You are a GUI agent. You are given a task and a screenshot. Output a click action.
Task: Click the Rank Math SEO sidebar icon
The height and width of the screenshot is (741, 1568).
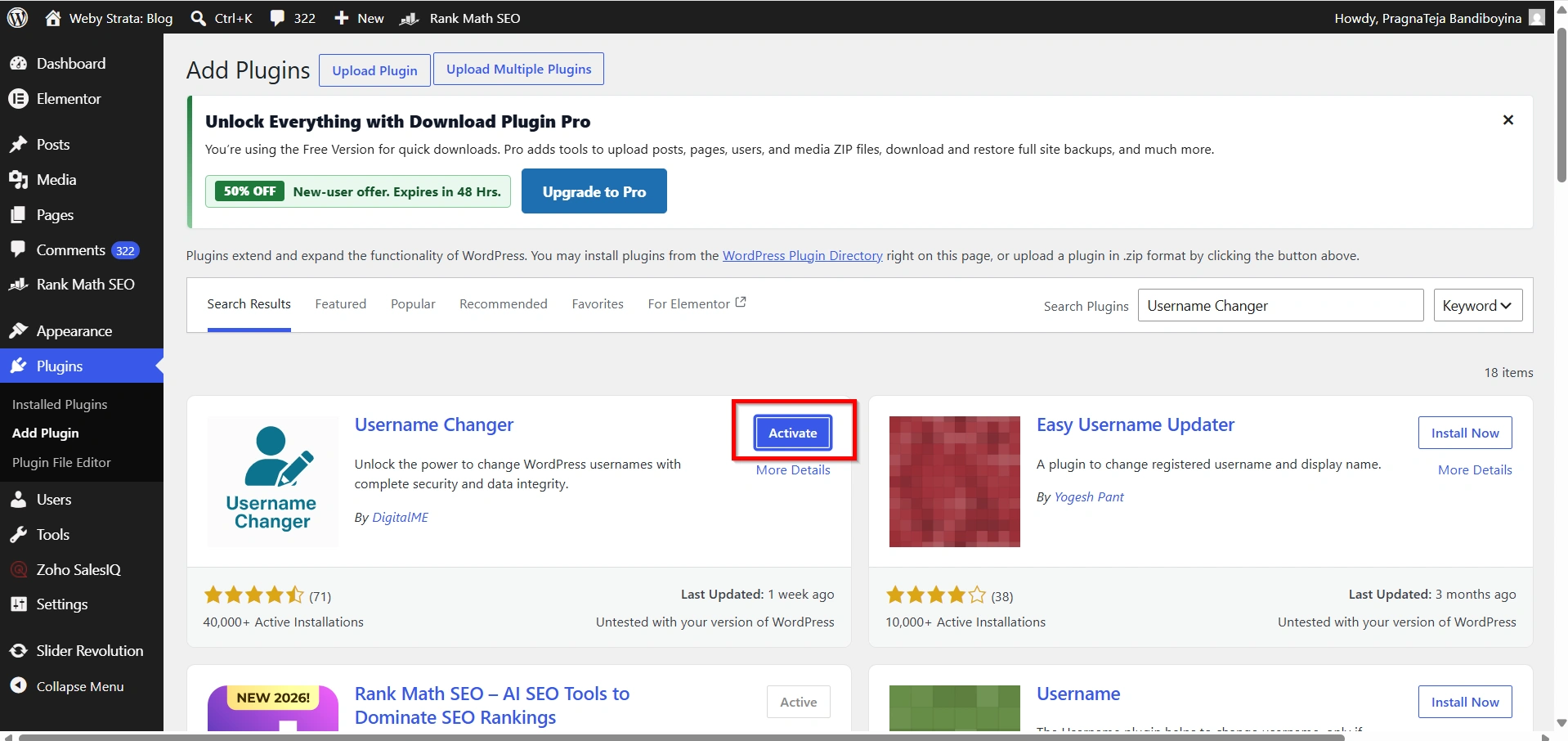(x=18, y=285)
